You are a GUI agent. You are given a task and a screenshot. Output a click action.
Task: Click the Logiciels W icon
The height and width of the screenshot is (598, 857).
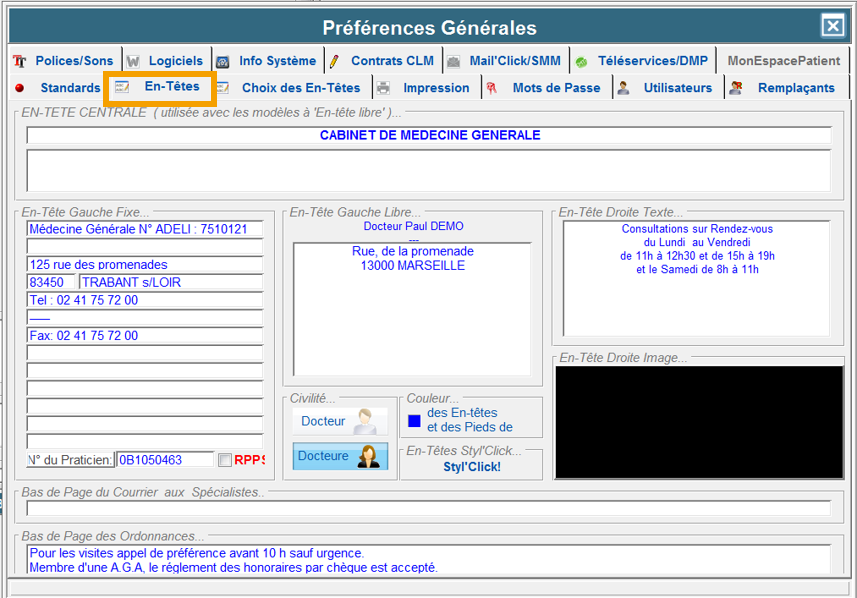pyautogui.click(x=133, y=61)
